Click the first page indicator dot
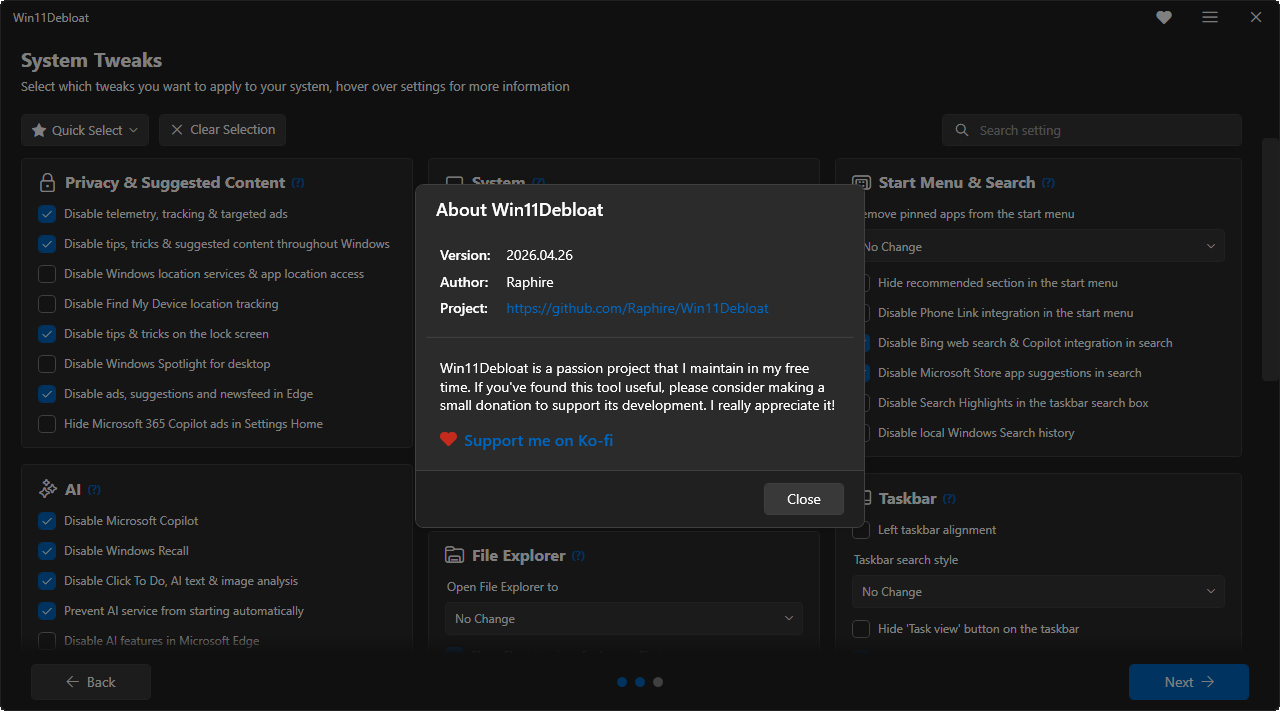This screenshot has width=1280, height=711. click(622, 682)
